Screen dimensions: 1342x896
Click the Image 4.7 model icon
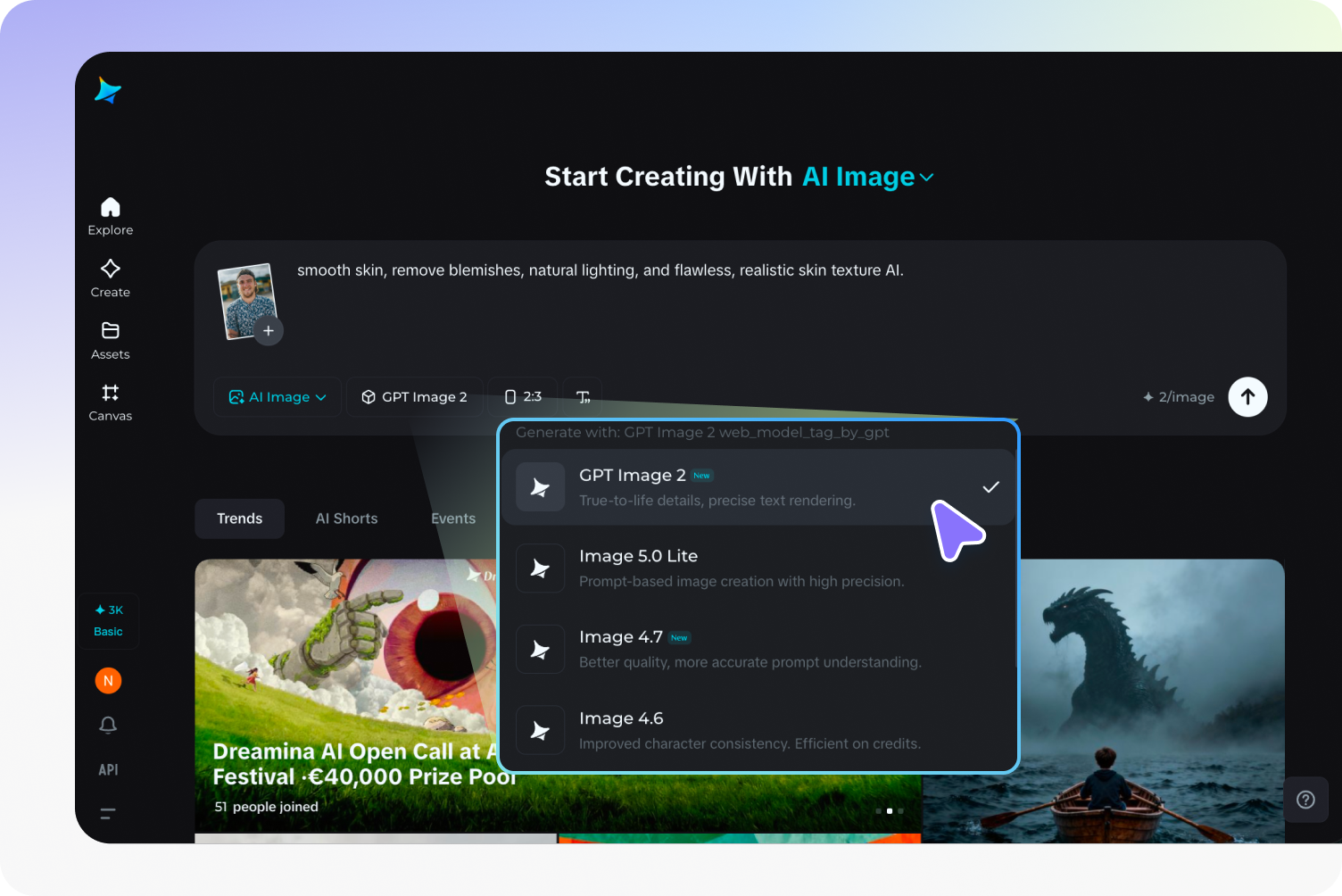(x=540, y=649)
